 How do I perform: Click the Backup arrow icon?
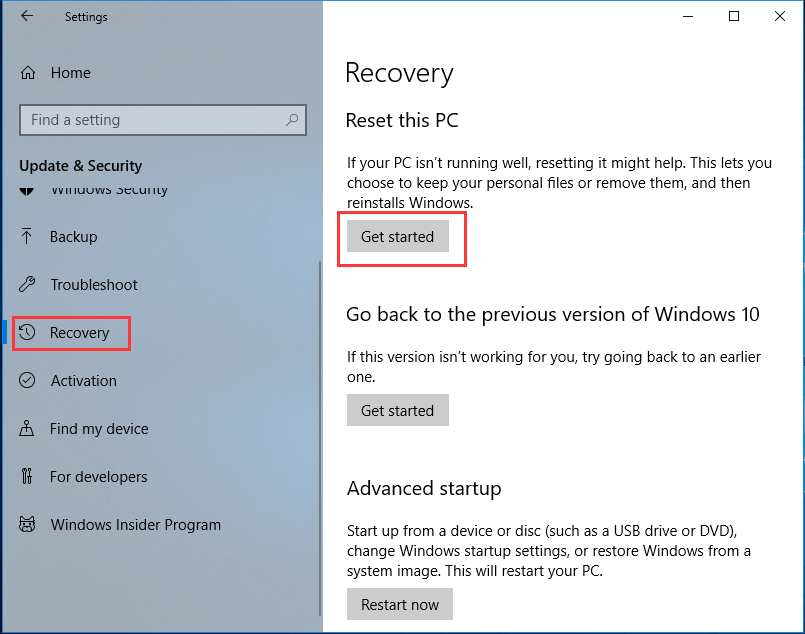click(28, 237)
